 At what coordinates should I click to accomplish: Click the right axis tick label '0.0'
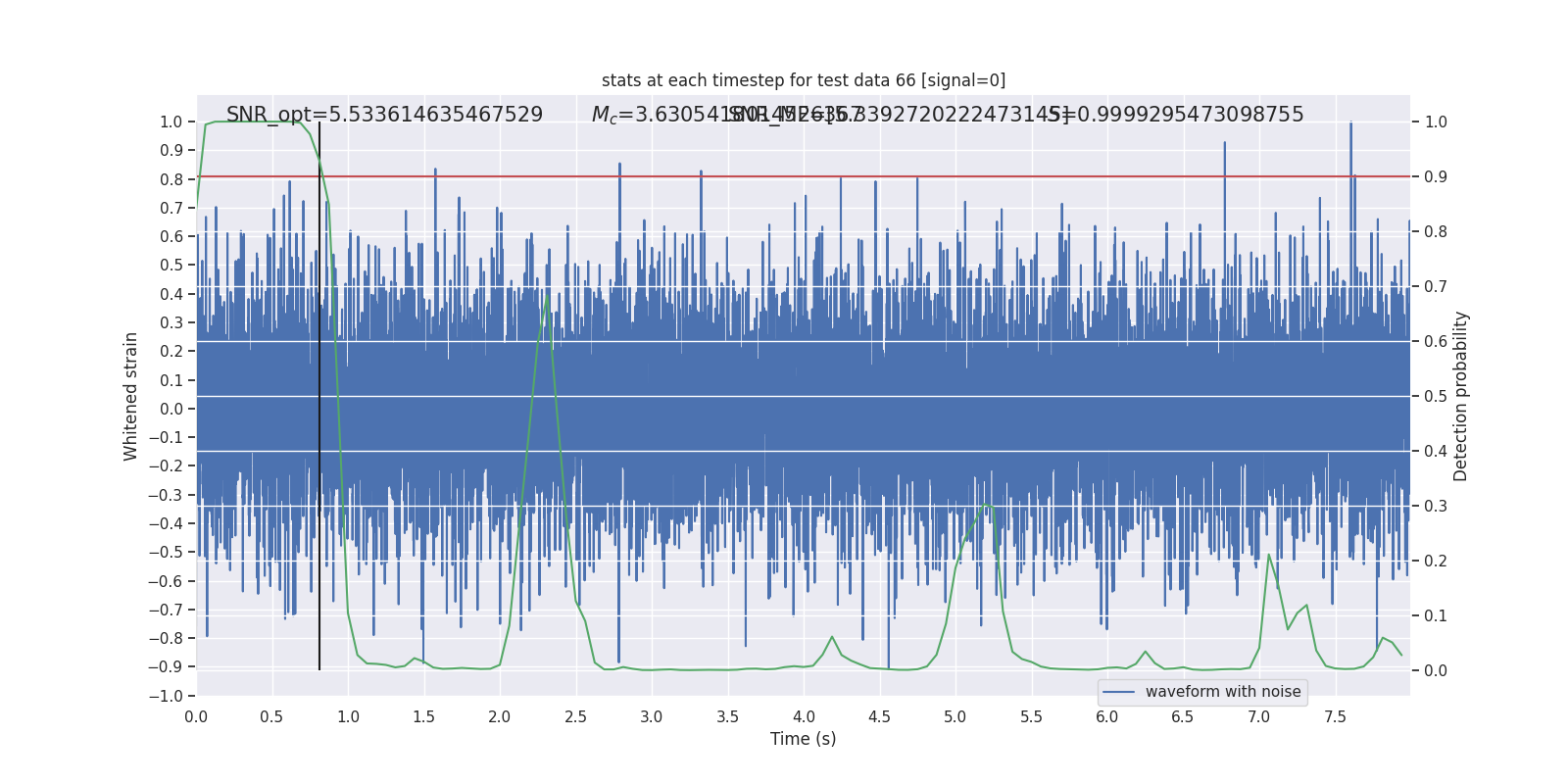pyautogui.click(x=1436, y=671)
